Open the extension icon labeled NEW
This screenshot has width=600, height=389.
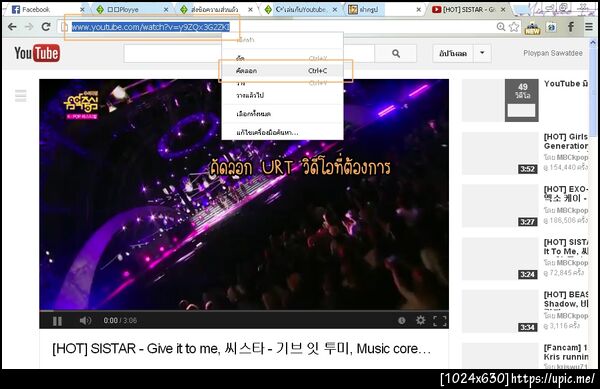532,27
